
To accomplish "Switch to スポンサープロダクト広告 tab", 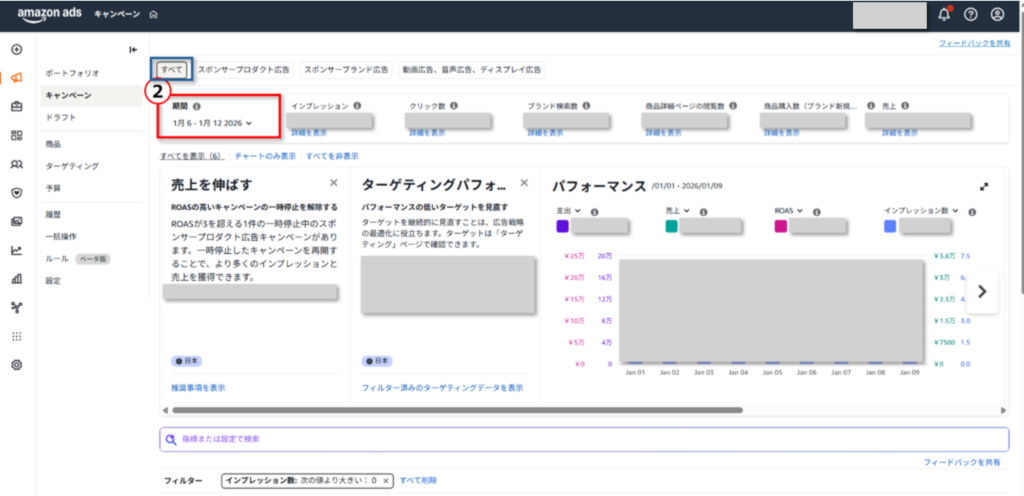I will pos(243,70).
